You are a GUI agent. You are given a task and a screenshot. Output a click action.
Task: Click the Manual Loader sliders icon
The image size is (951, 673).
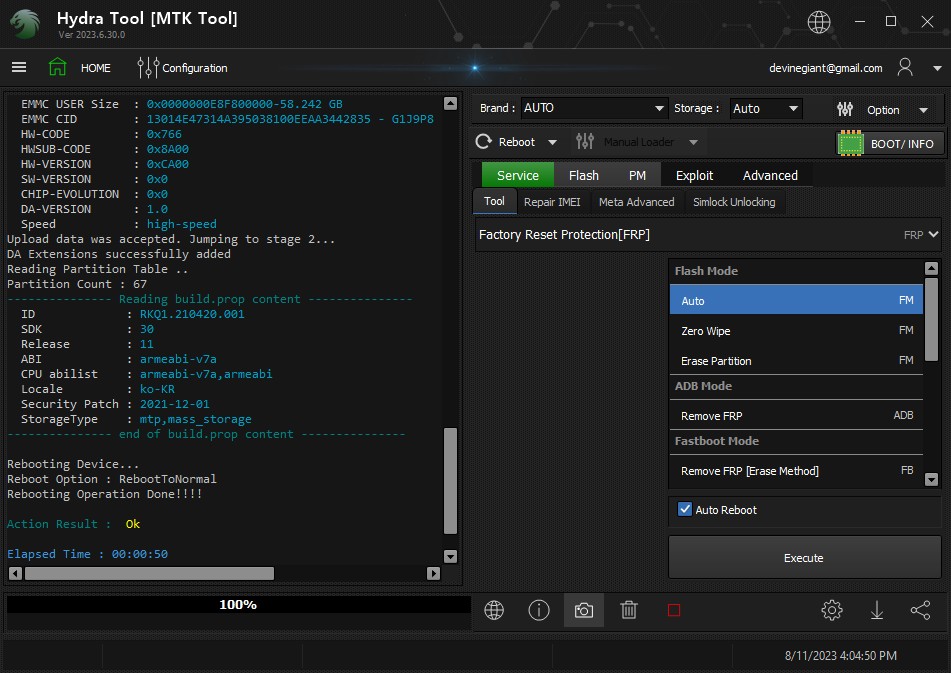pos(585,142)
